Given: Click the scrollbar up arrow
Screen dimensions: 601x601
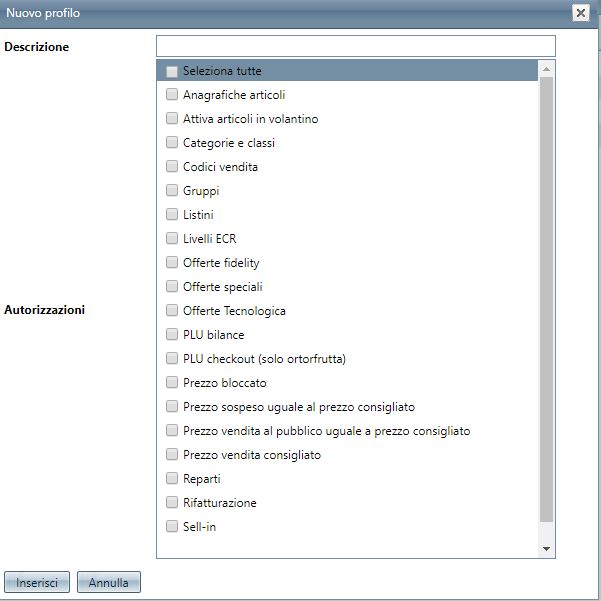Looking at the screenshot, I should point(546,69).
